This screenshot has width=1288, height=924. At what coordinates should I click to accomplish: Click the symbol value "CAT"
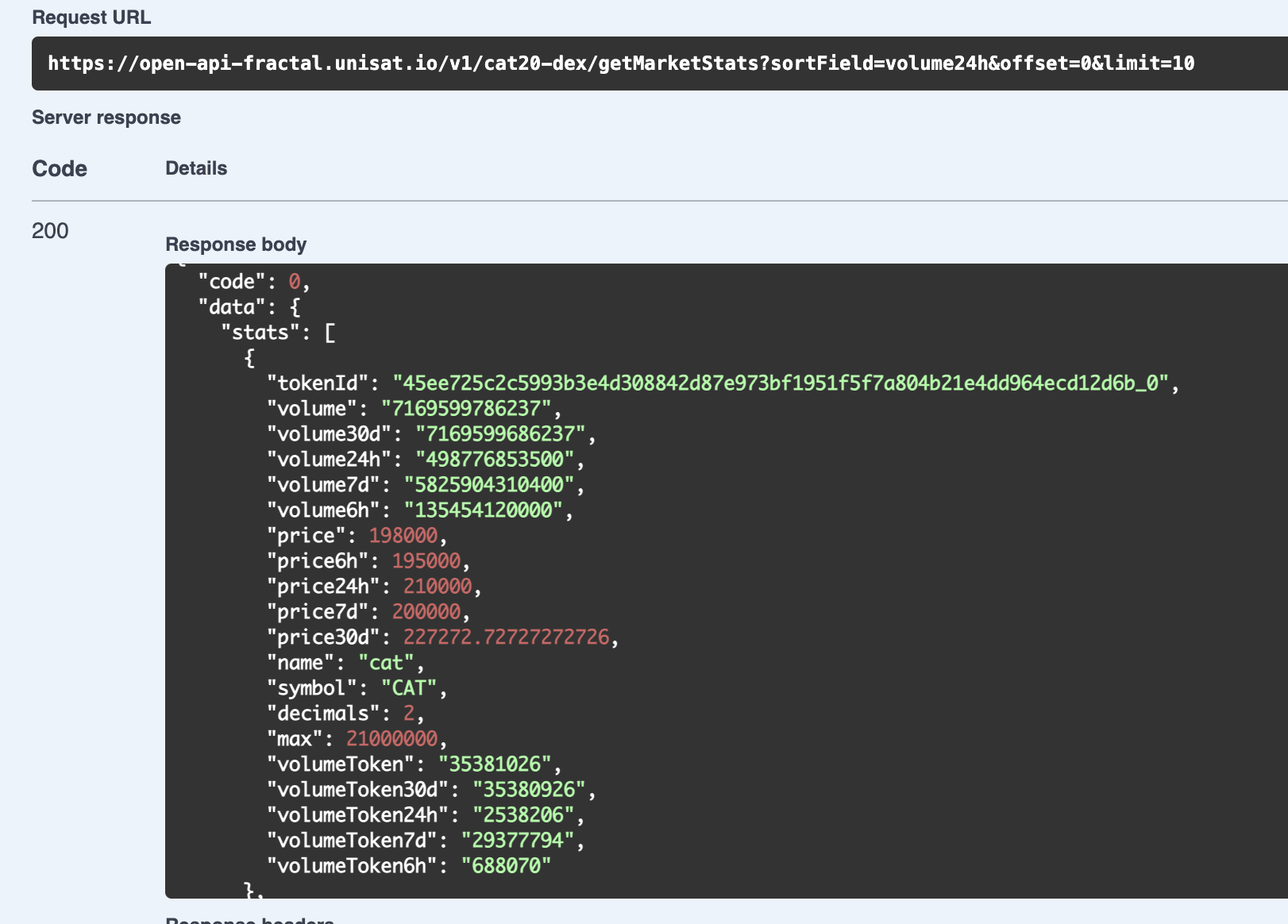click(409, 688)
